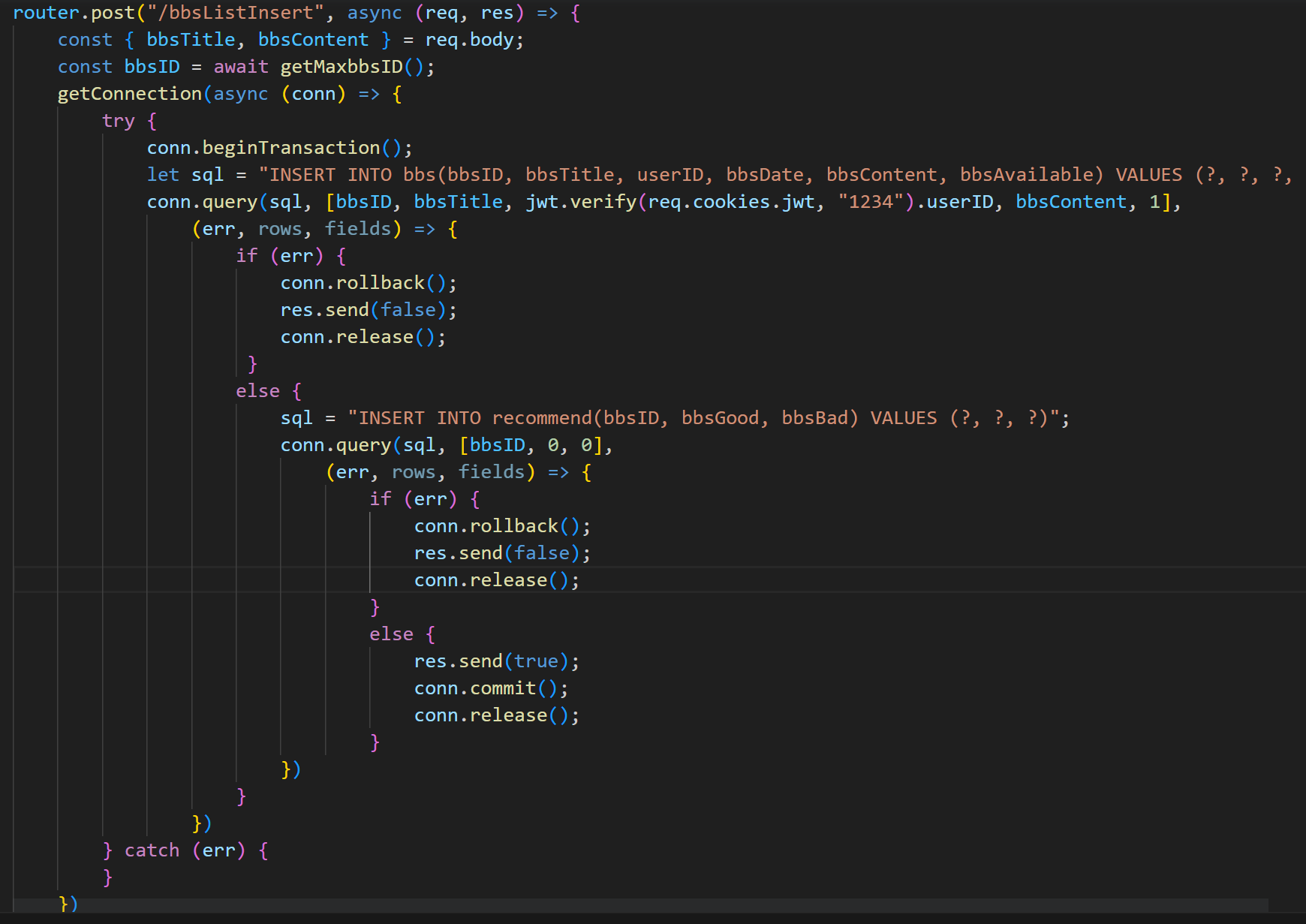This screenshot has width=1306, height=924.
Task: Click the let sql declaration
Action: 185,175
